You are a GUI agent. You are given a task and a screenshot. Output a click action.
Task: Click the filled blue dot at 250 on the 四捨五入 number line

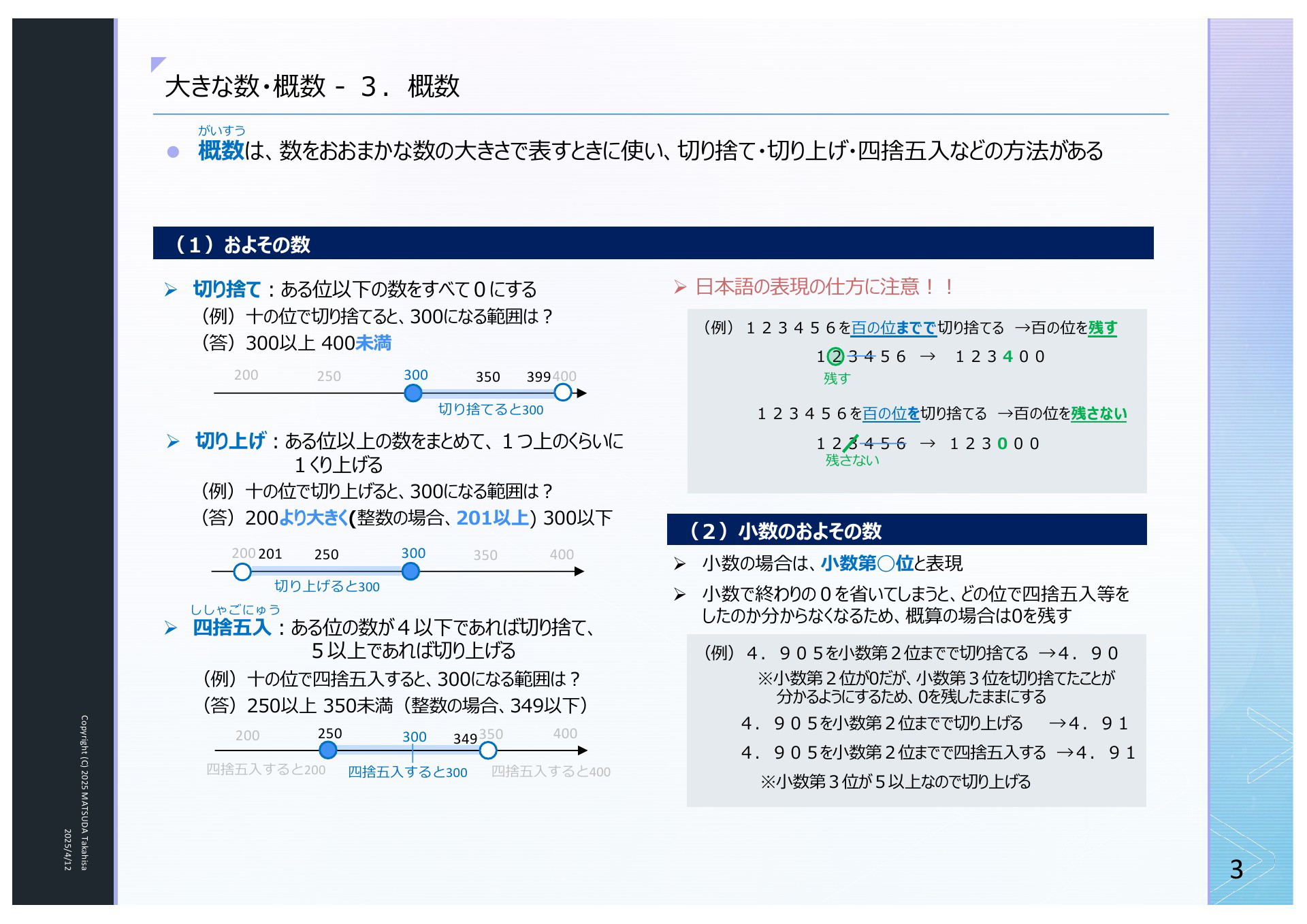click(328, 750)
